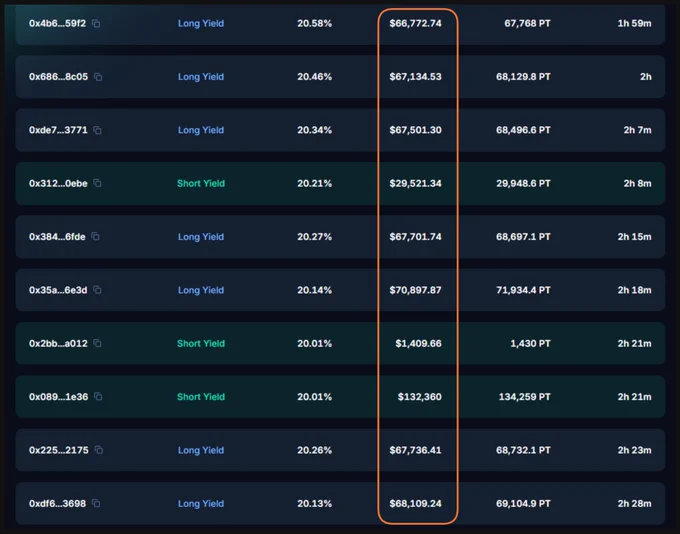Click Long Yield in the 0x4b6...59f2 row
Screen dimensions: 680x534
click(201, 23)
